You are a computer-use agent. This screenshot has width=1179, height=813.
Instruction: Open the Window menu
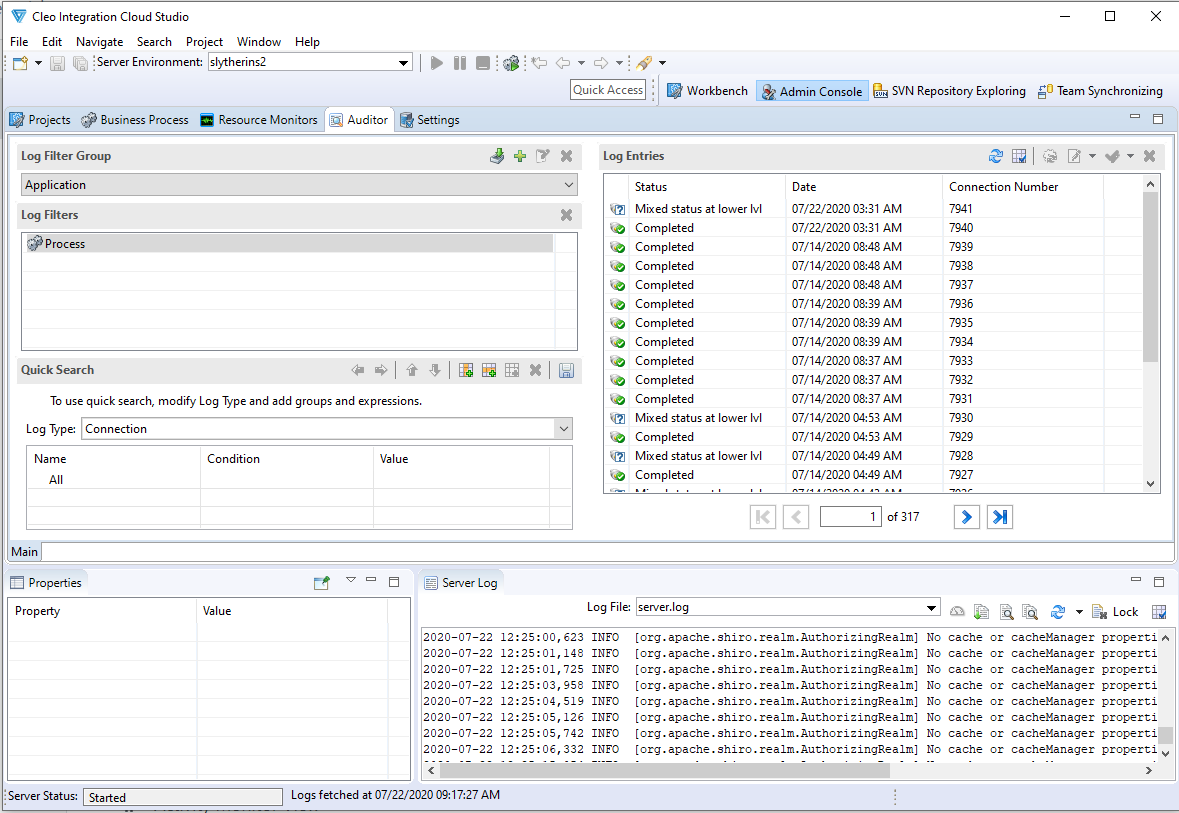[259, 42]
